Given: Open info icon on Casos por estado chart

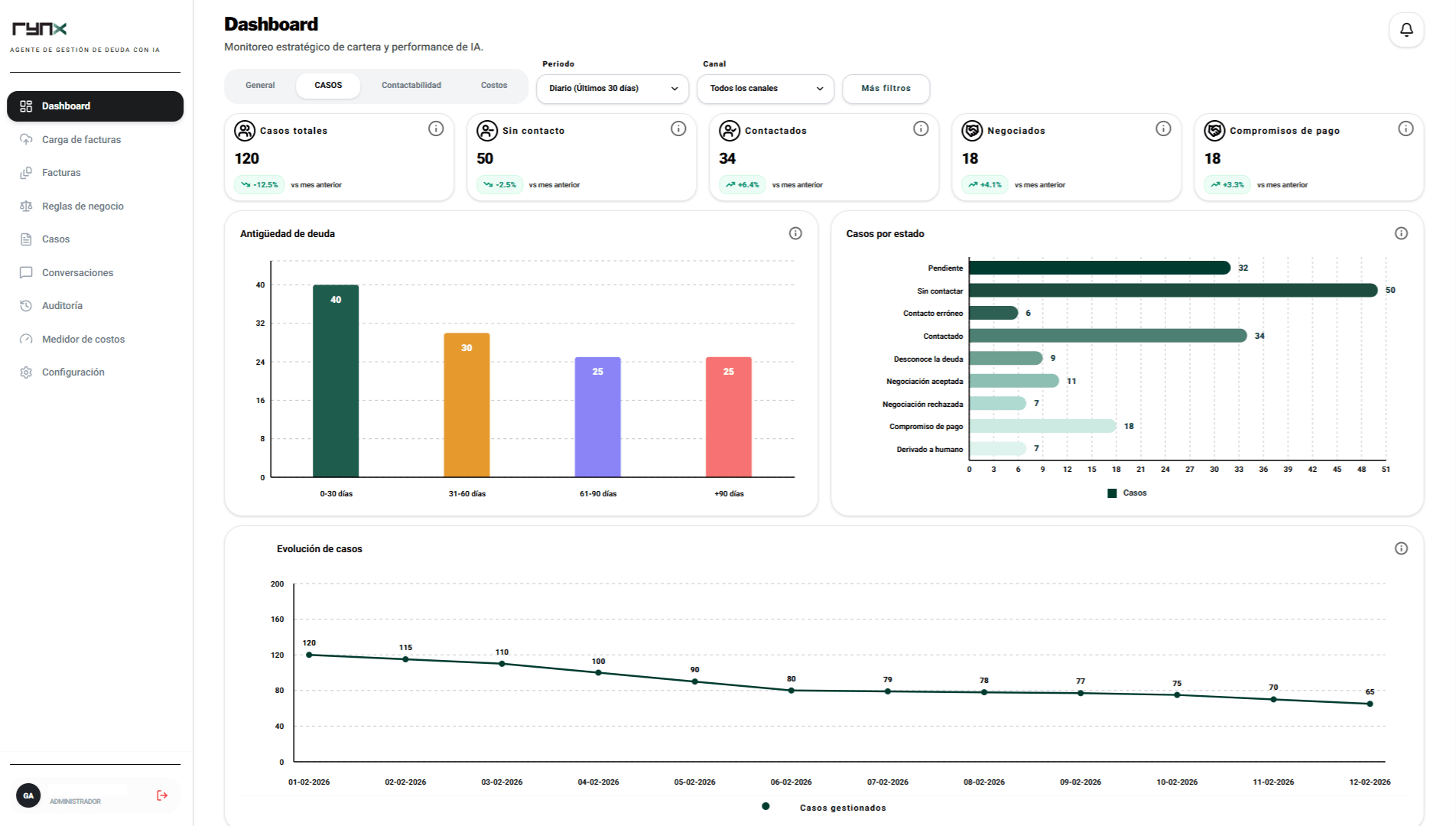Looking at the screenshot, I should 1401,233.
